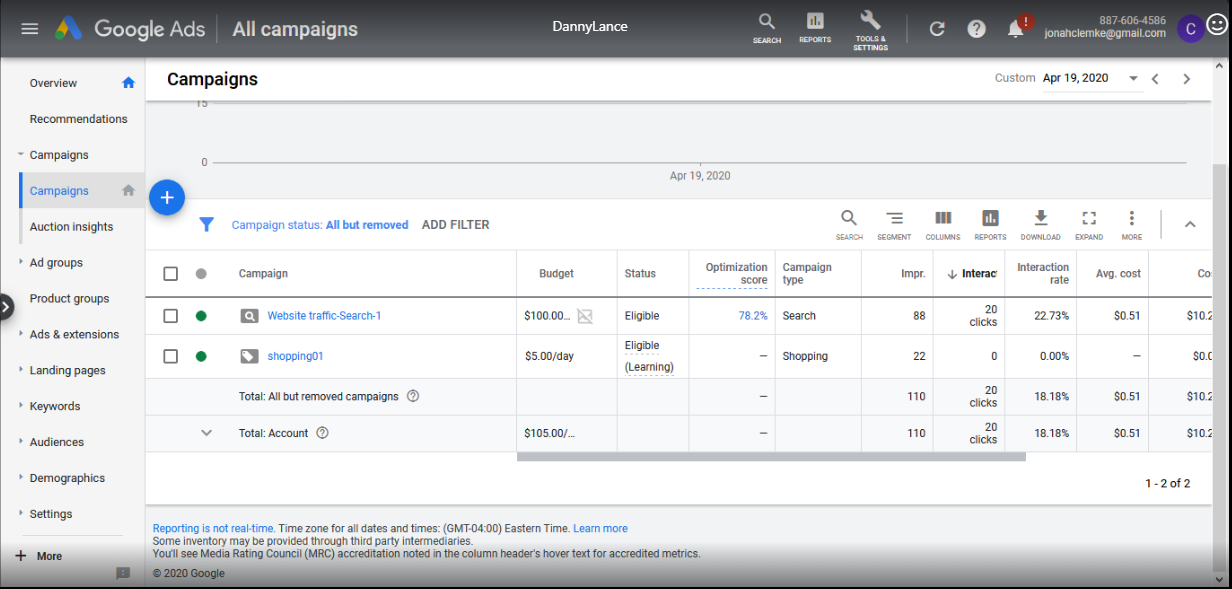Screen dimensions: 1232x589
Task: Click the status column header dot
Action: pyautogui.click(x=201, y=273)
